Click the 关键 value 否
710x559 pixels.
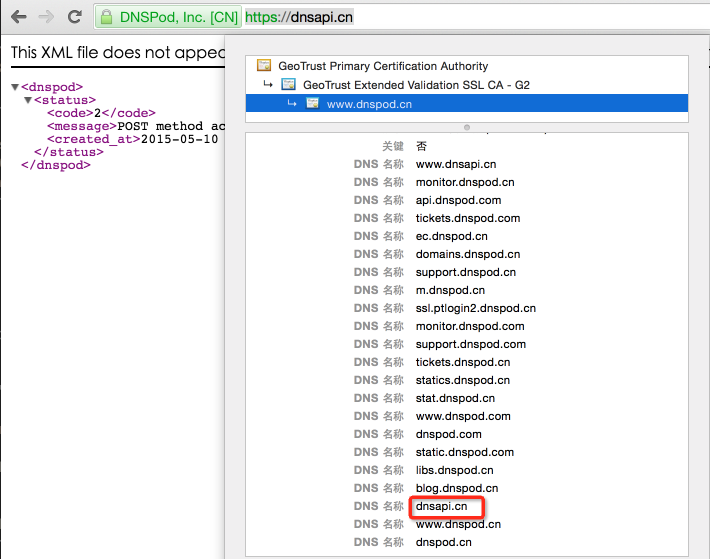(x=421, y=146)
